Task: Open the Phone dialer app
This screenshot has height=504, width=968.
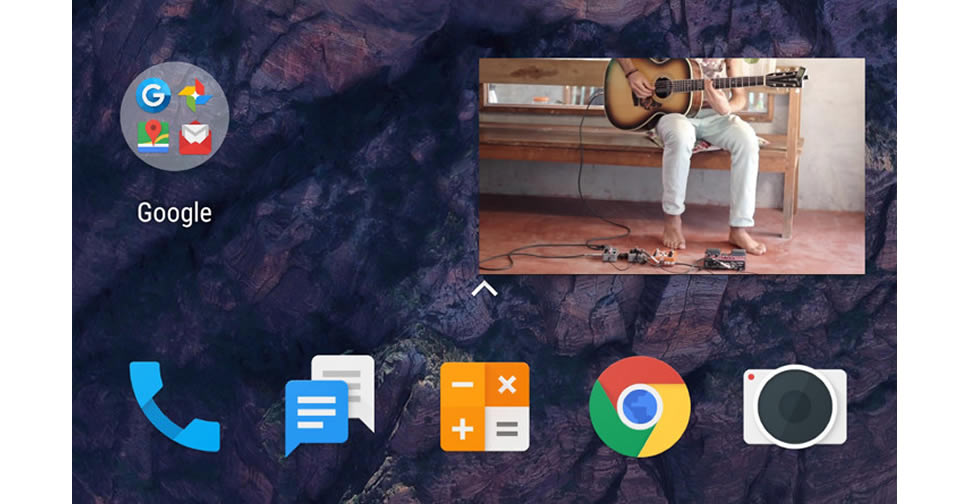Action: click(173, 407)
